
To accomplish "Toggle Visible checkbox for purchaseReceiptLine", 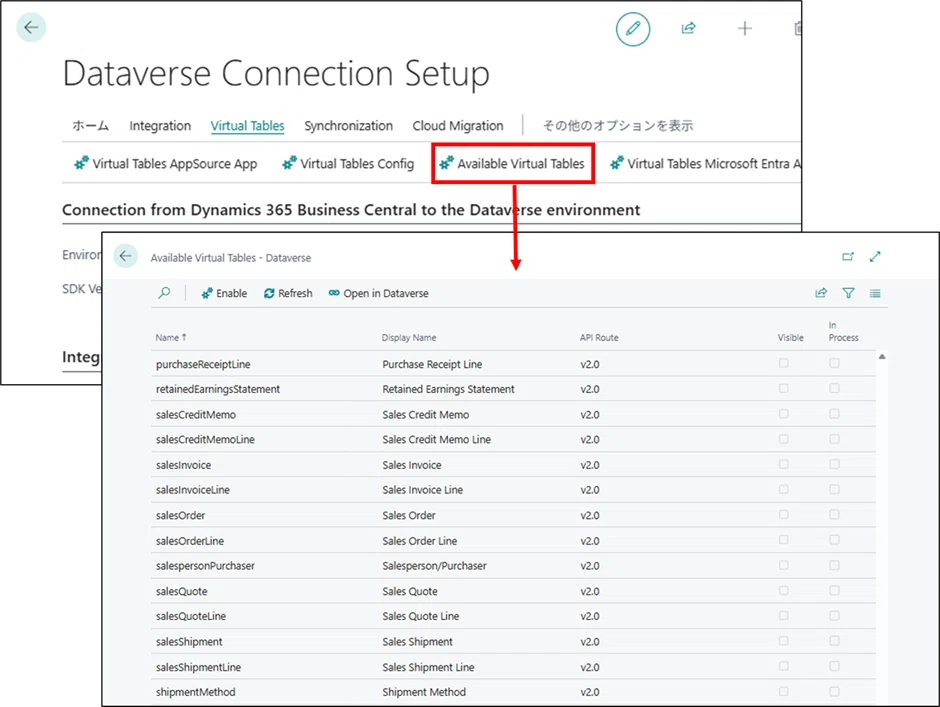I will 784,363.
